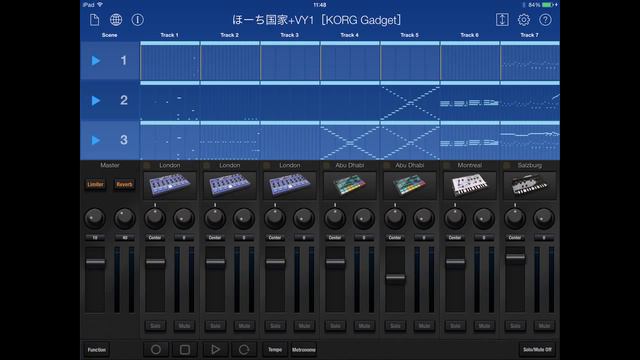Mute Track 2 London

coord(244,326)
